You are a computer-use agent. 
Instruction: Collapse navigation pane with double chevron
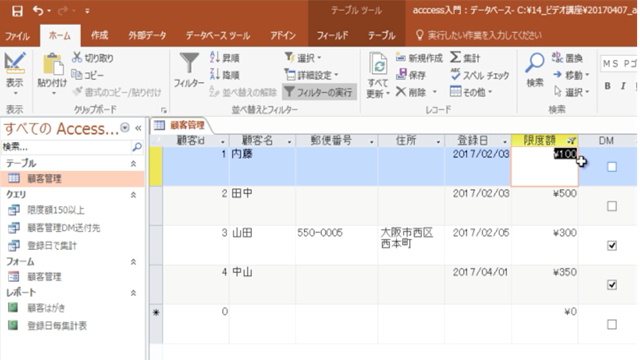pyautogui.click(x=138, y=128)
